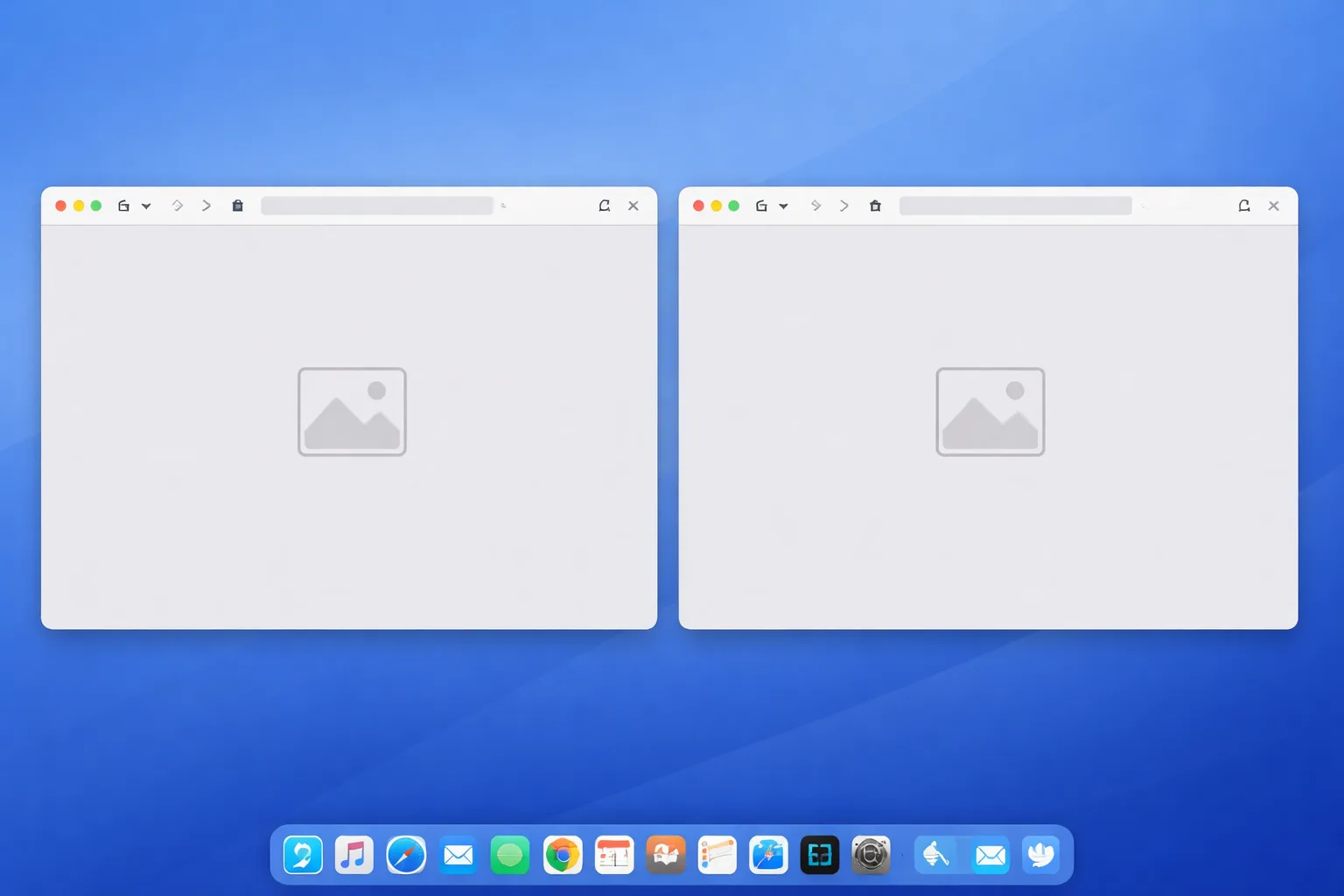1344x896 pixels.
Task: Launch the black bracket-icon app in dock
Action: (x=820, y=855)
